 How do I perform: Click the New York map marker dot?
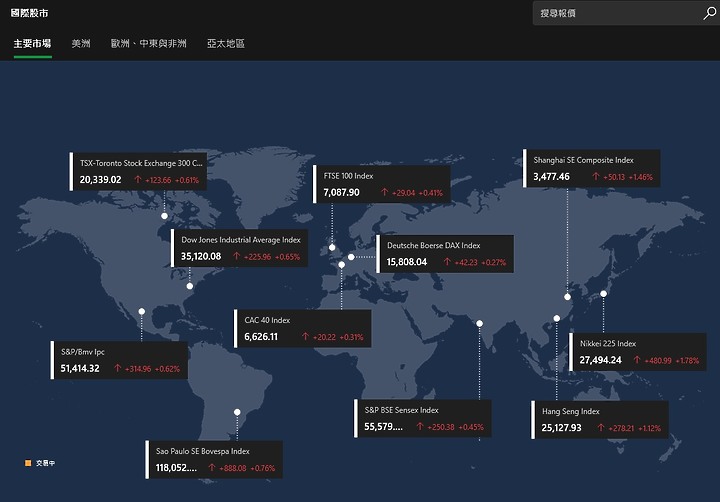point(190,286)
